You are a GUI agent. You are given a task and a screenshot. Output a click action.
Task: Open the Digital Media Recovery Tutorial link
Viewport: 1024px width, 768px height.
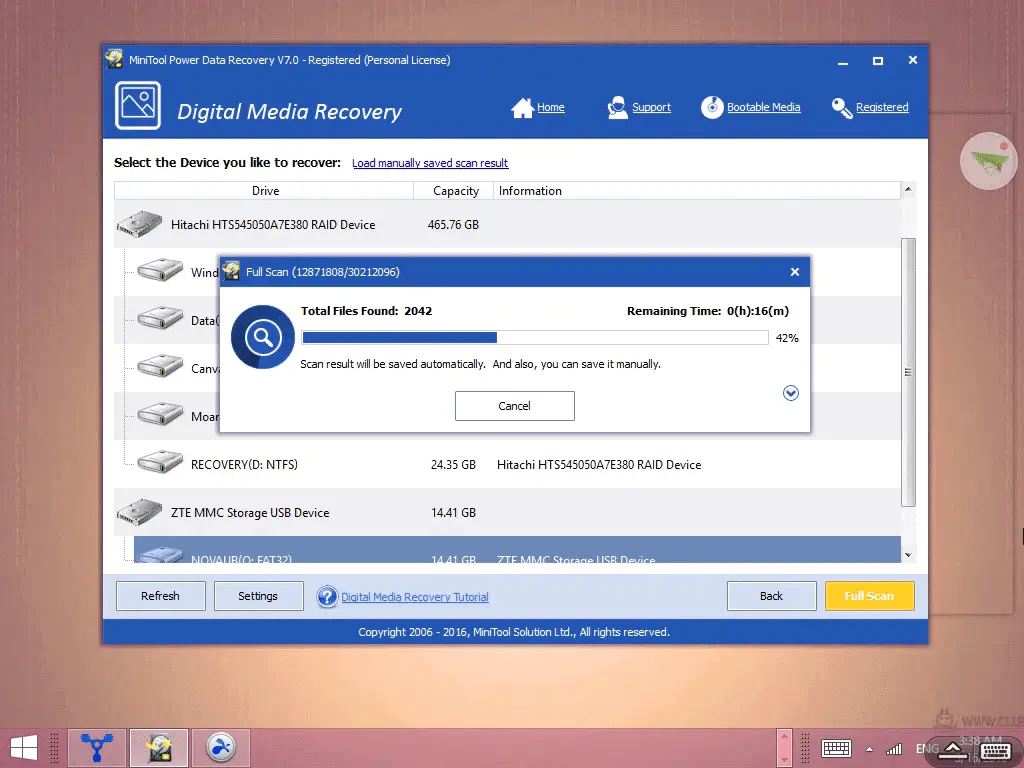pos(415,597)
